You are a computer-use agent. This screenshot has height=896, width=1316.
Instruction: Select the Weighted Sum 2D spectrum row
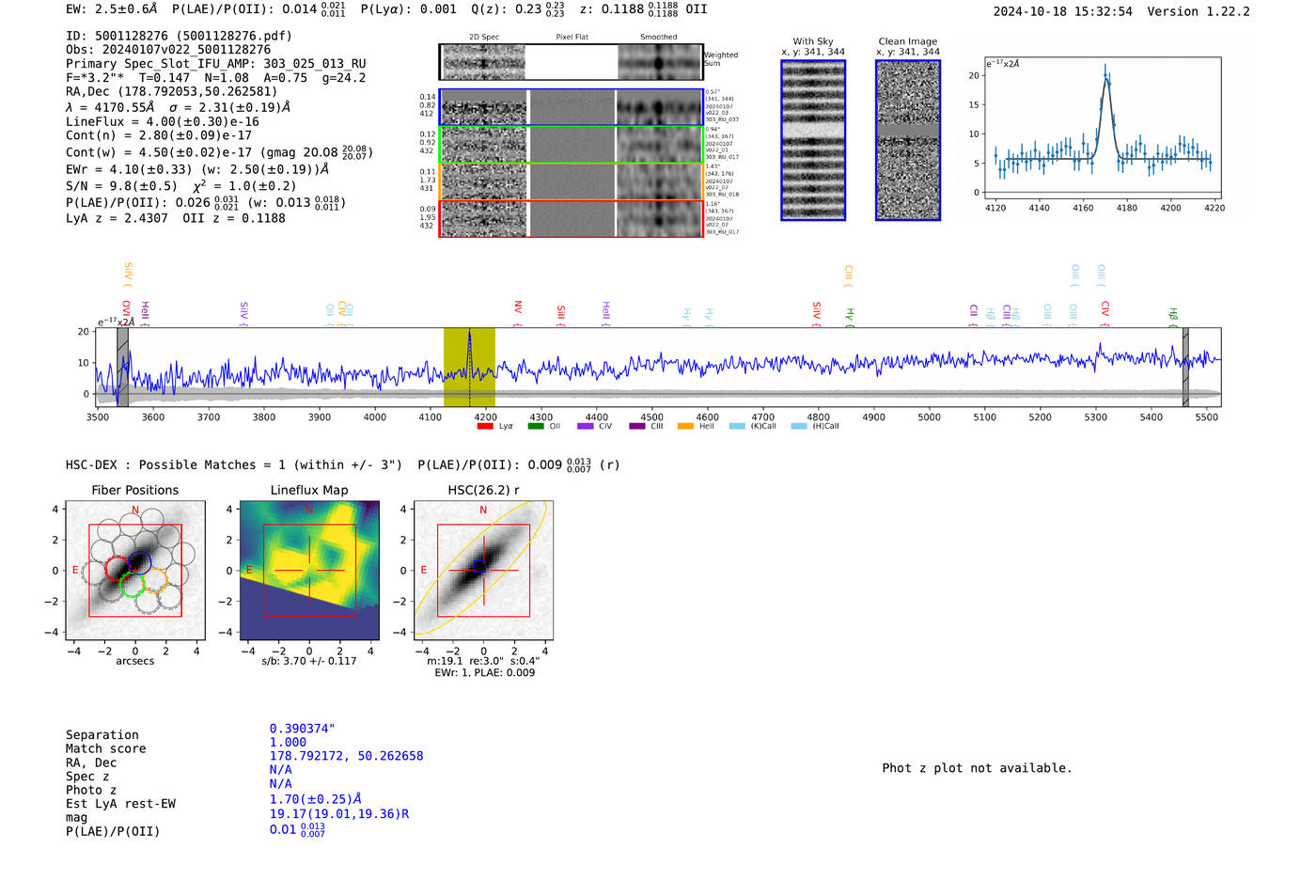tap(571, 62)
